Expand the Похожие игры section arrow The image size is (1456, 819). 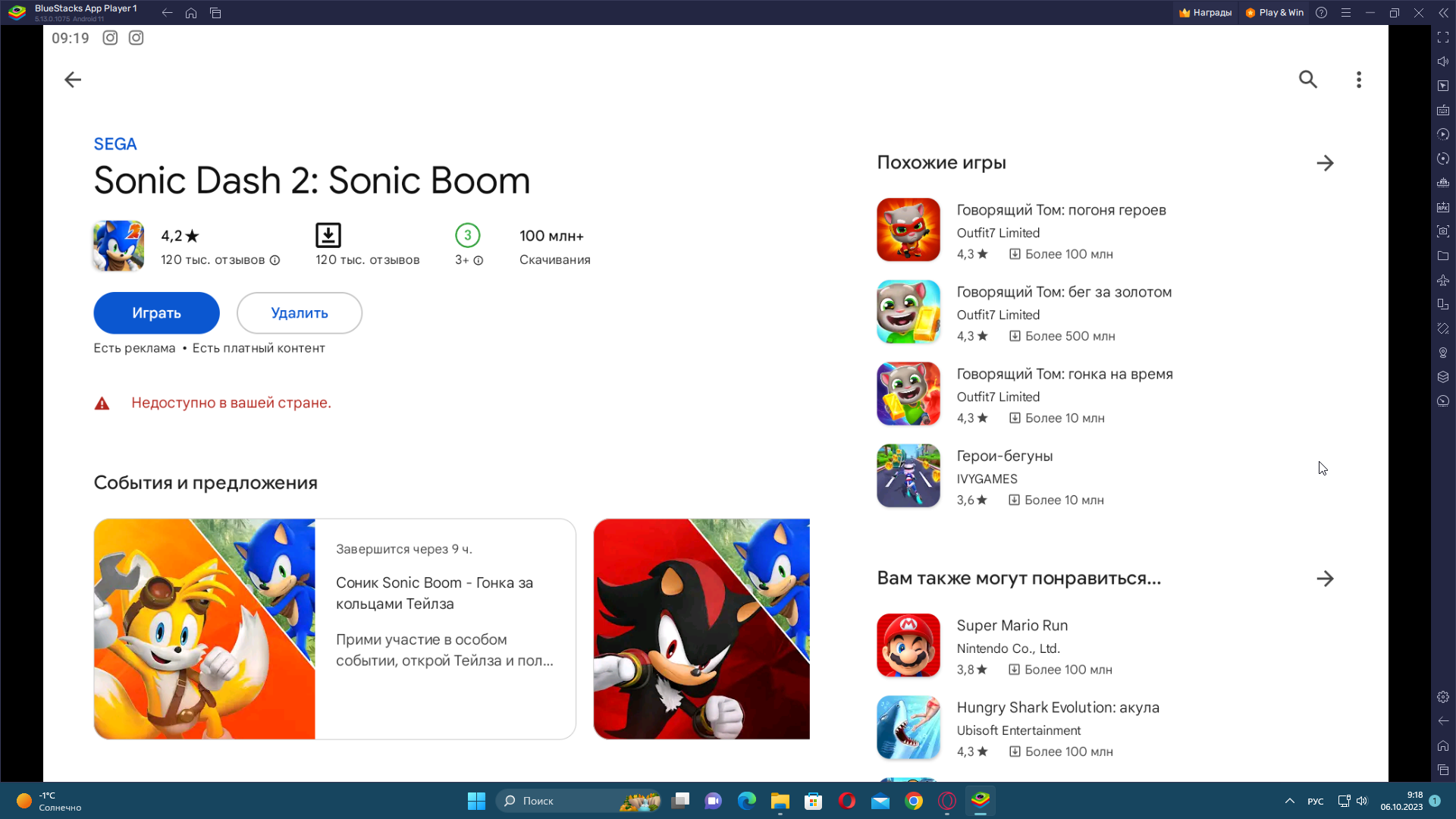click(x=1325, y=163)
